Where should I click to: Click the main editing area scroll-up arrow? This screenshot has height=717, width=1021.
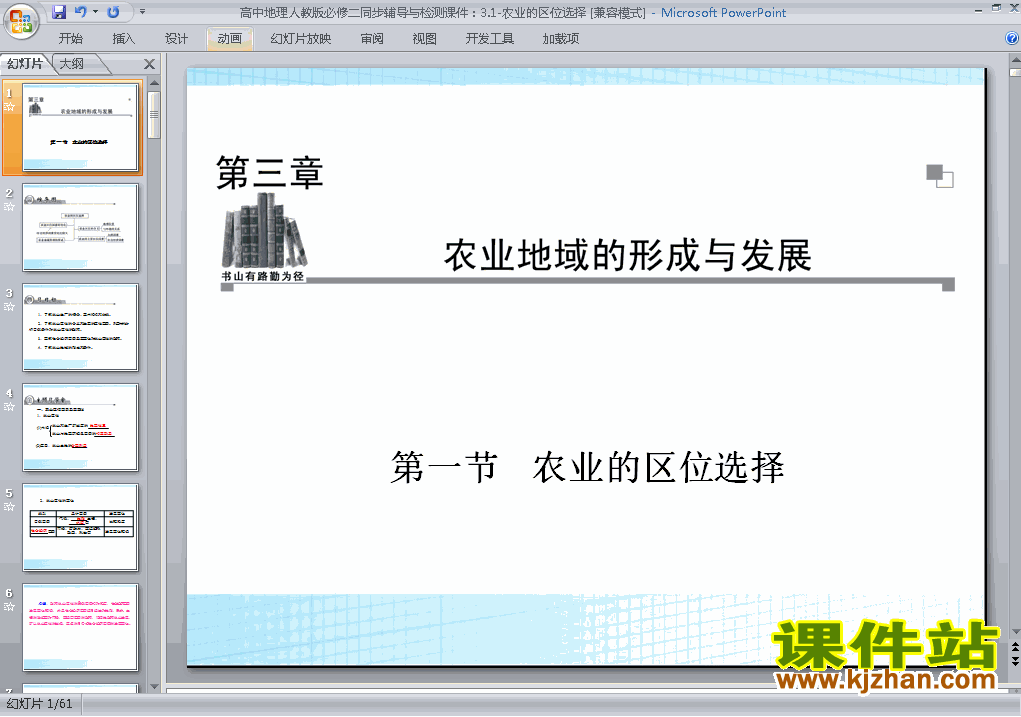click(x=1015, y=60)
